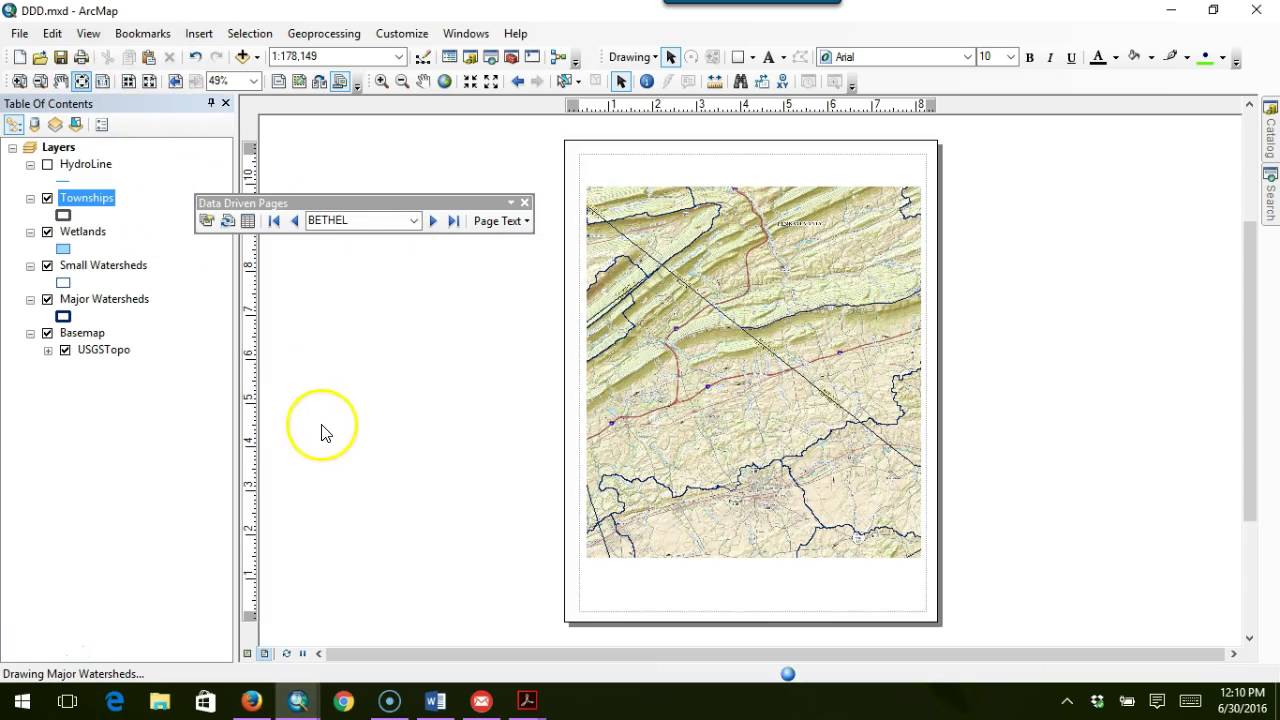Select the data frame Zoom Out magnifier

pyautogui.click(x=402, y=81)
